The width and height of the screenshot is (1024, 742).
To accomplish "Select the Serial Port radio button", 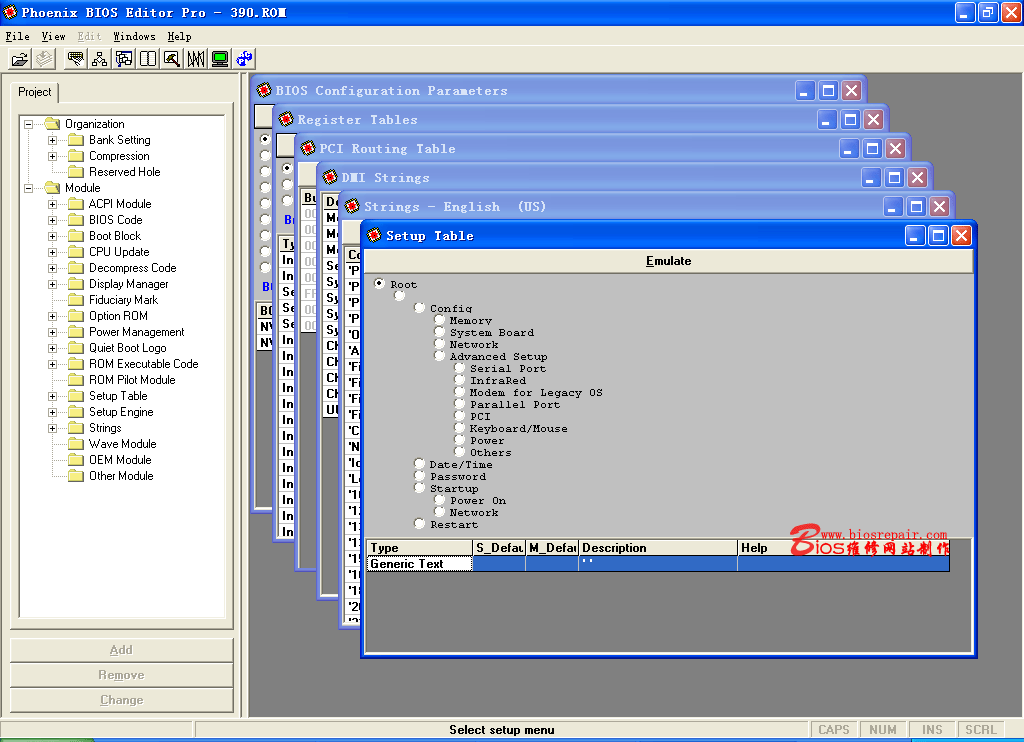I will tap(460, 368).
